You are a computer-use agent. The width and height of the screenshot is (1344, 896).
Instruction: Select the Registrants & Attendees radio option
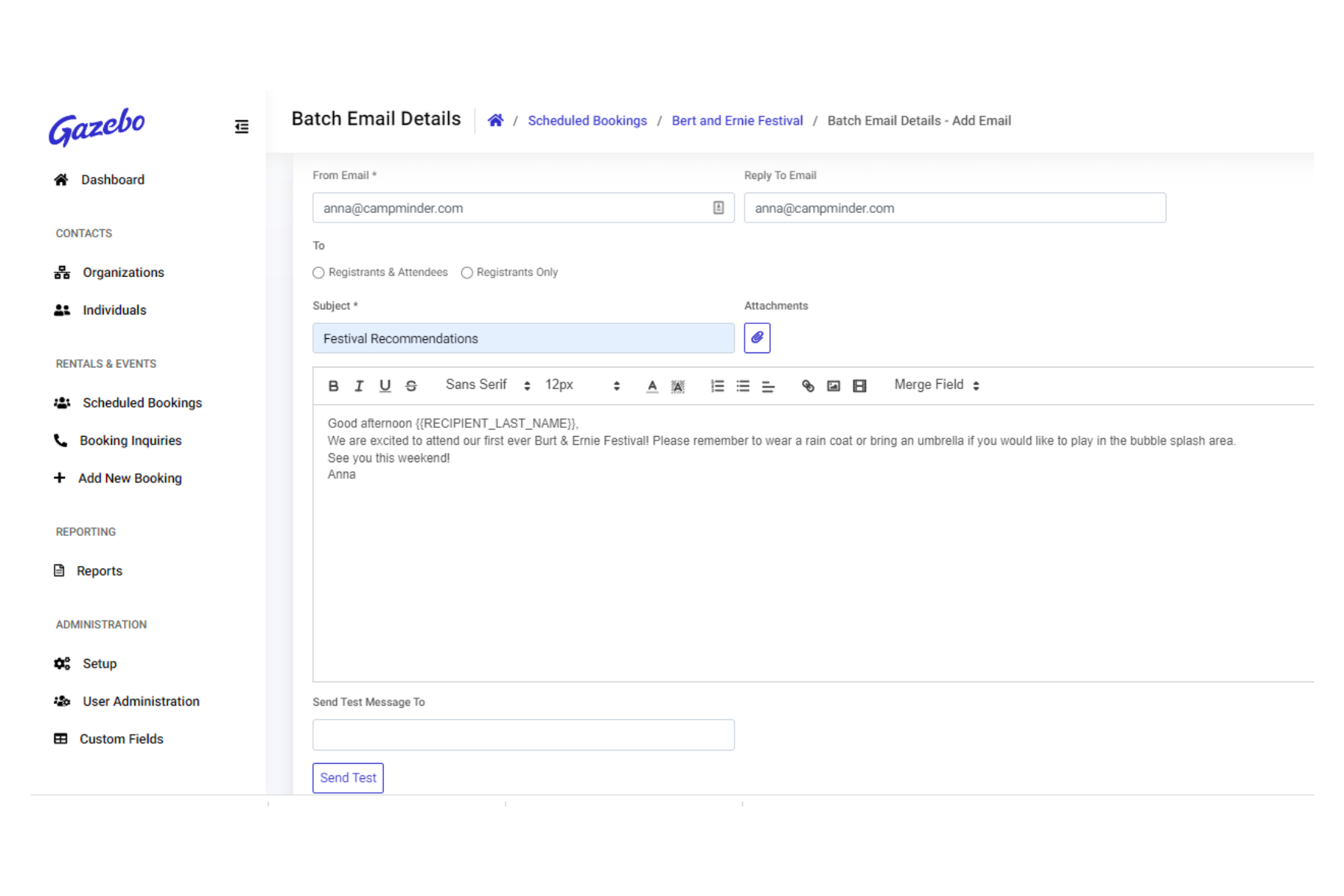(319, 273)
